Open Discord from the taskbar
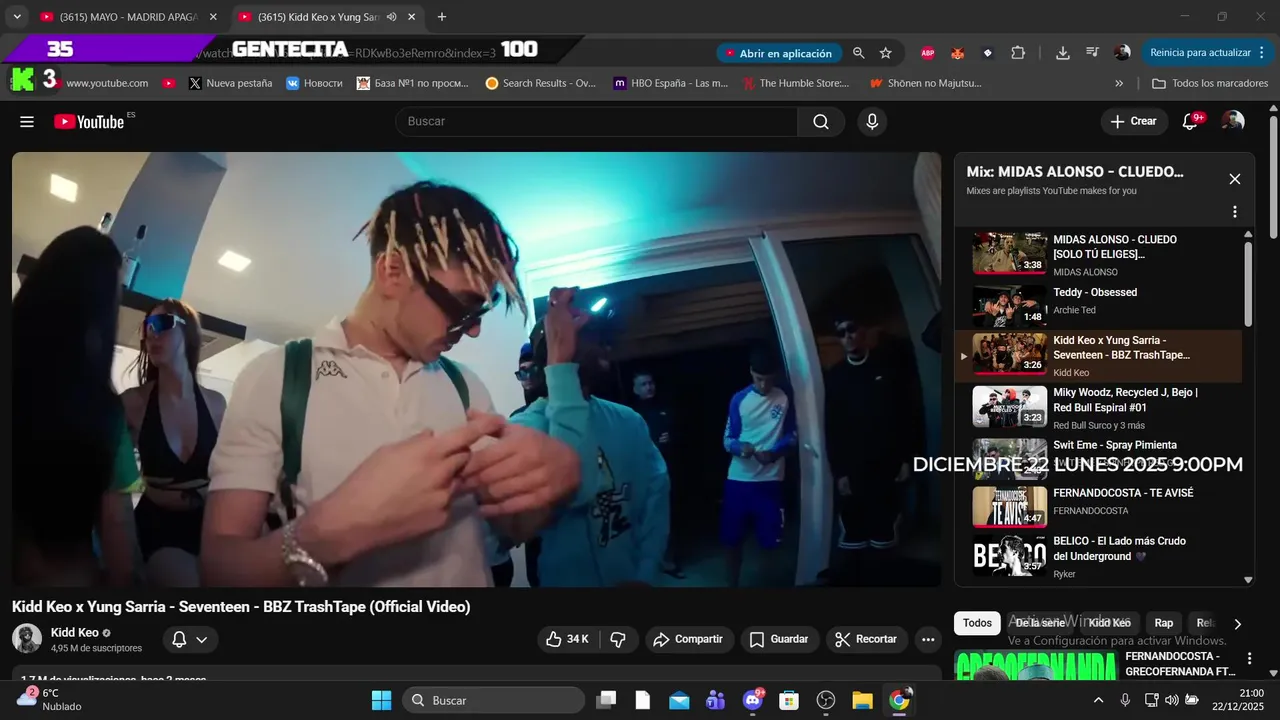 click(x=753, y=700)
